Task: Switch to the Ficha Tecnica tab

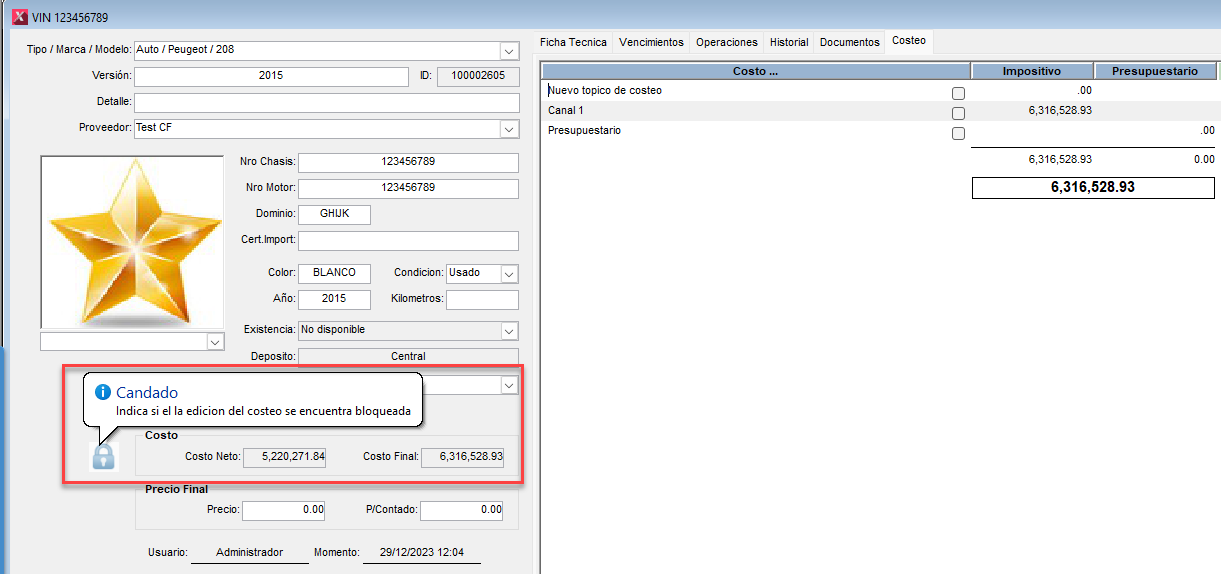Action: coord(573,42)
